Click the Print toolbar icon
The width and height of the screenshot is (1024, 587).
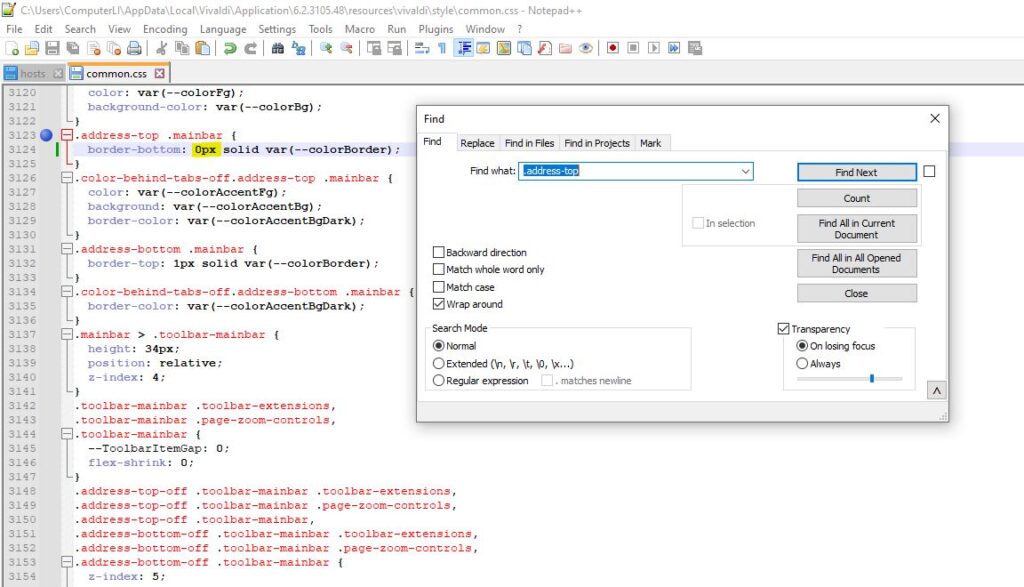click(x=134, y=48)
